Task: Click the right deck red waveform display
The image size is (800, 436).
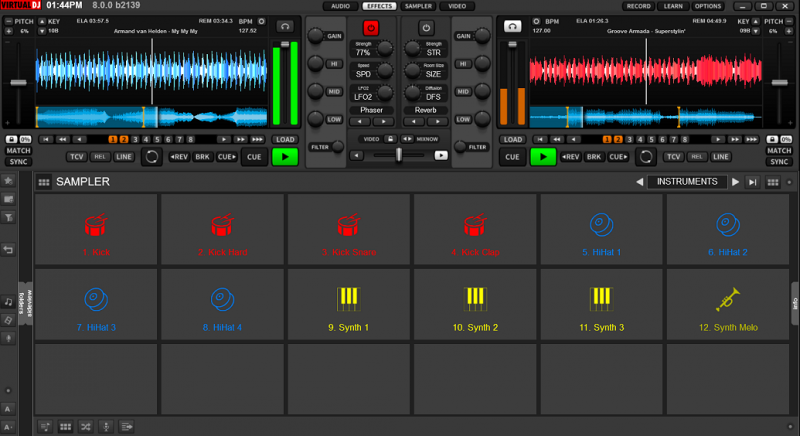Action: point(645,71)
